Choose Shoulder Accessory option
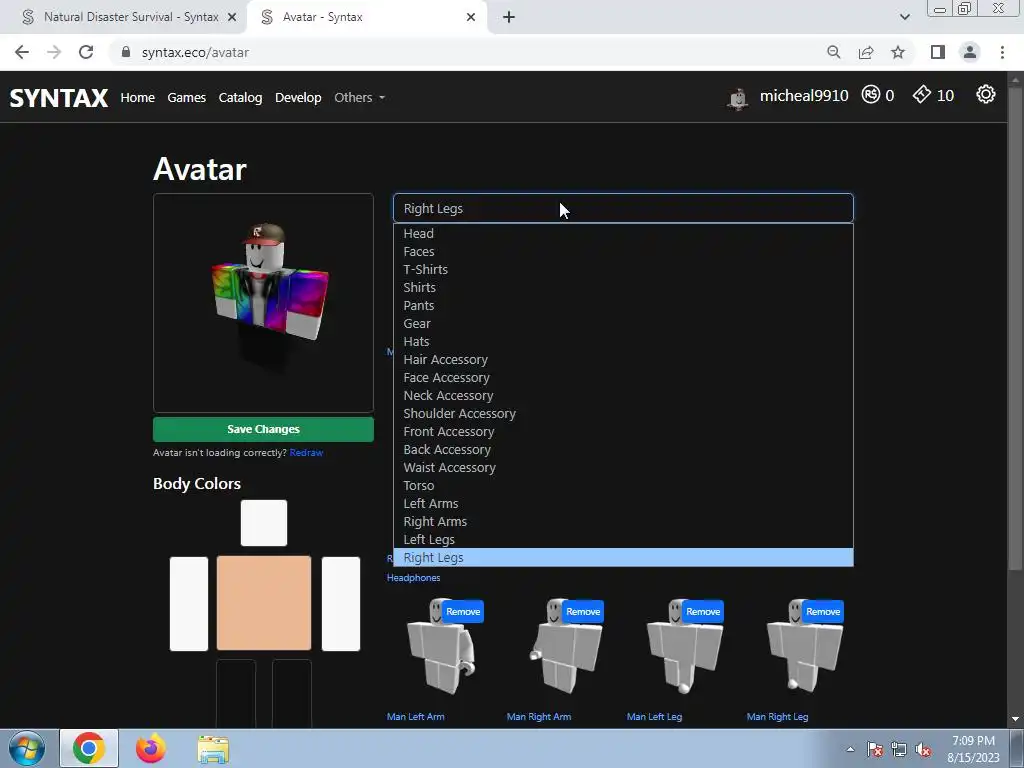 [623, 413]
